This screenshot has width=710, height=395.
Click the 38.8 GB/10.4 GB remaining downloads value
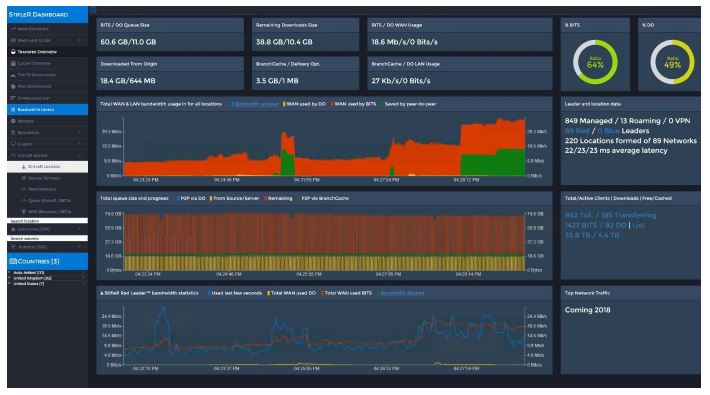click(x=284, y=42)
